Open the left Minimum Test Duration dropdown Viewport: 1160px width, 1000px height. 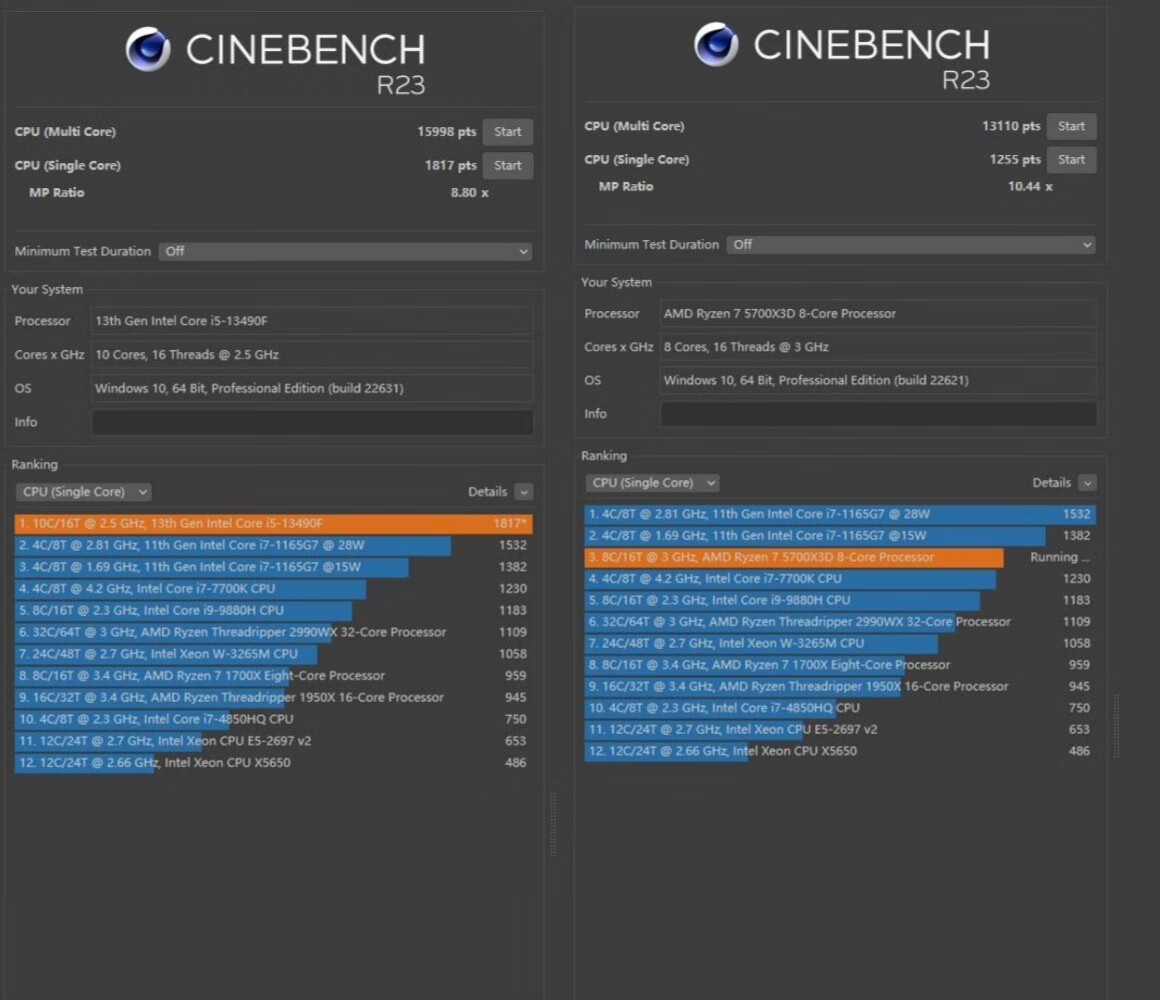pos(345,251)
